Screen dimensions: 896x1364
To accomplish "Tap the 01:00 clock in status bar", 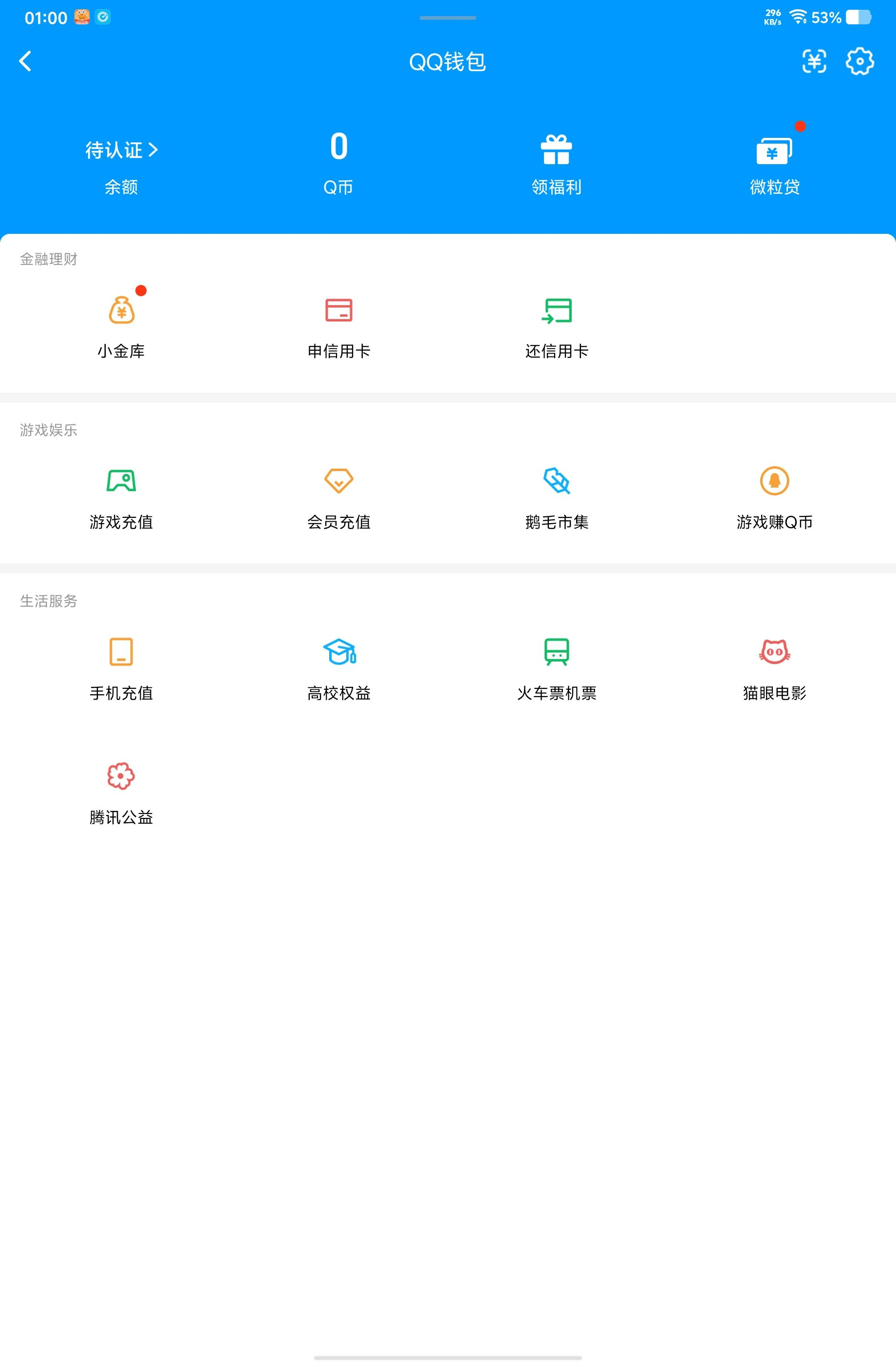I will point(46,18).
